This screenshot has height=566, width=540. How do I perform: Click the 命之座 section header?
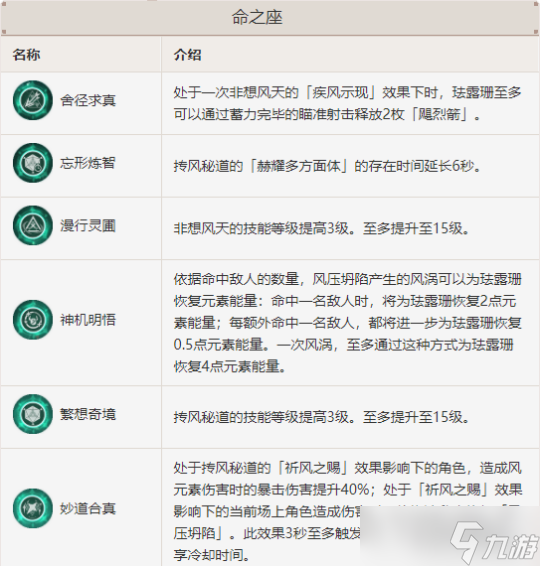(x=257, y=17)
